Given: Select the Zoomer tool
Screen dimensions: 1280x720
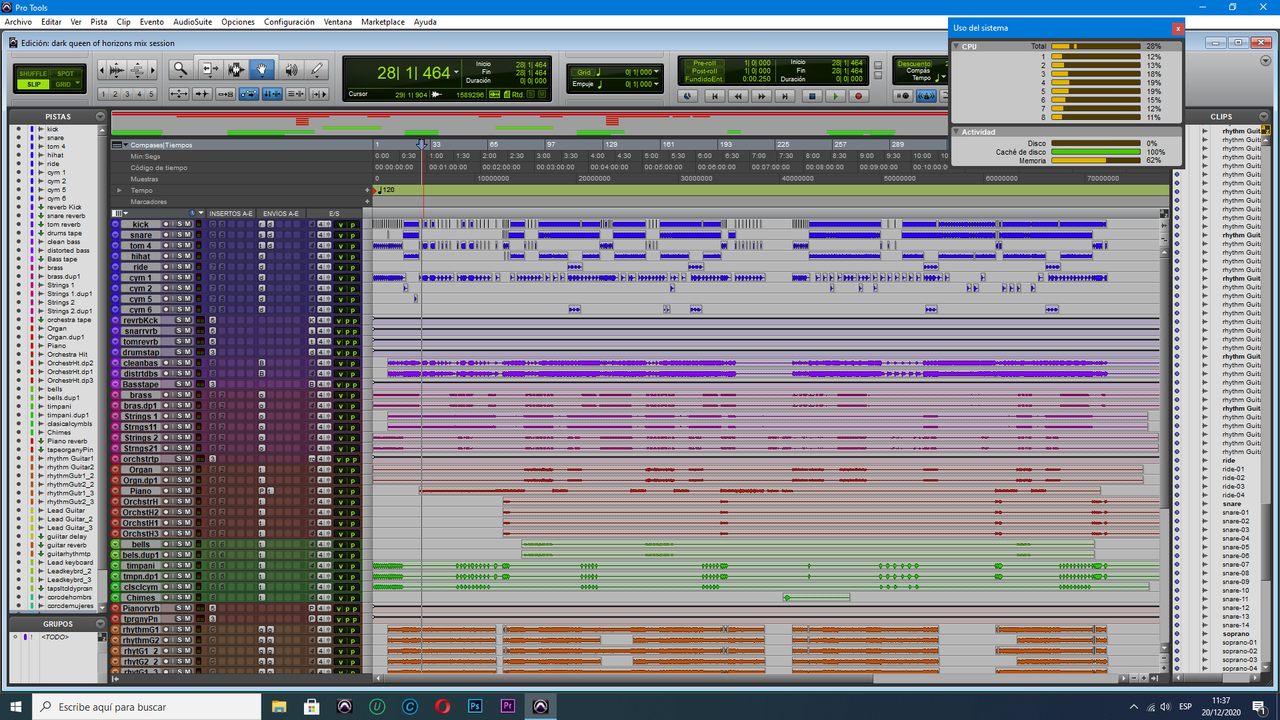Looking at the screenshot, I should pos(181,70).
